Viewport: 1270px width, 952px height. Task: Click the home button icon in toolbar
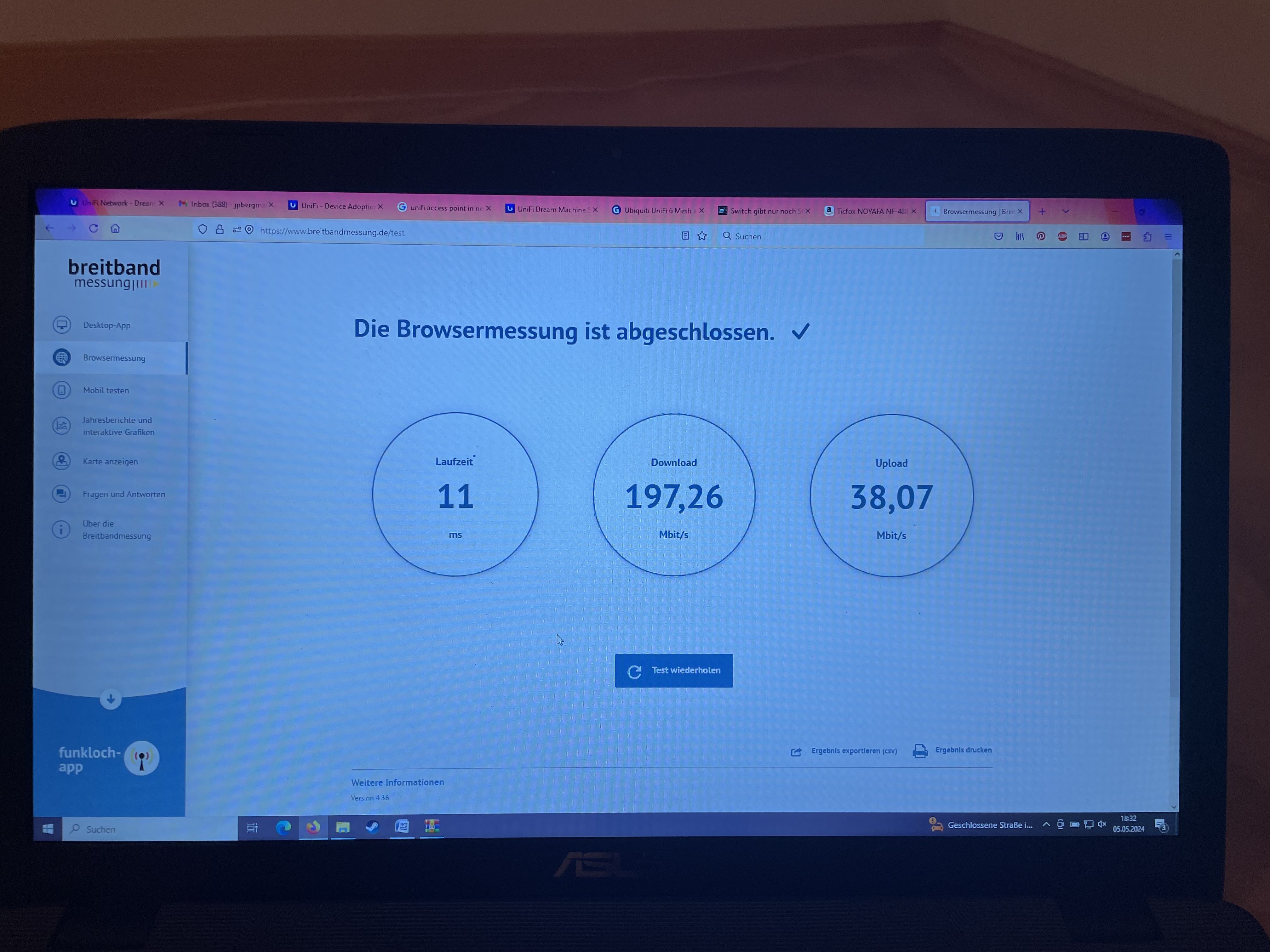(115, 228)
